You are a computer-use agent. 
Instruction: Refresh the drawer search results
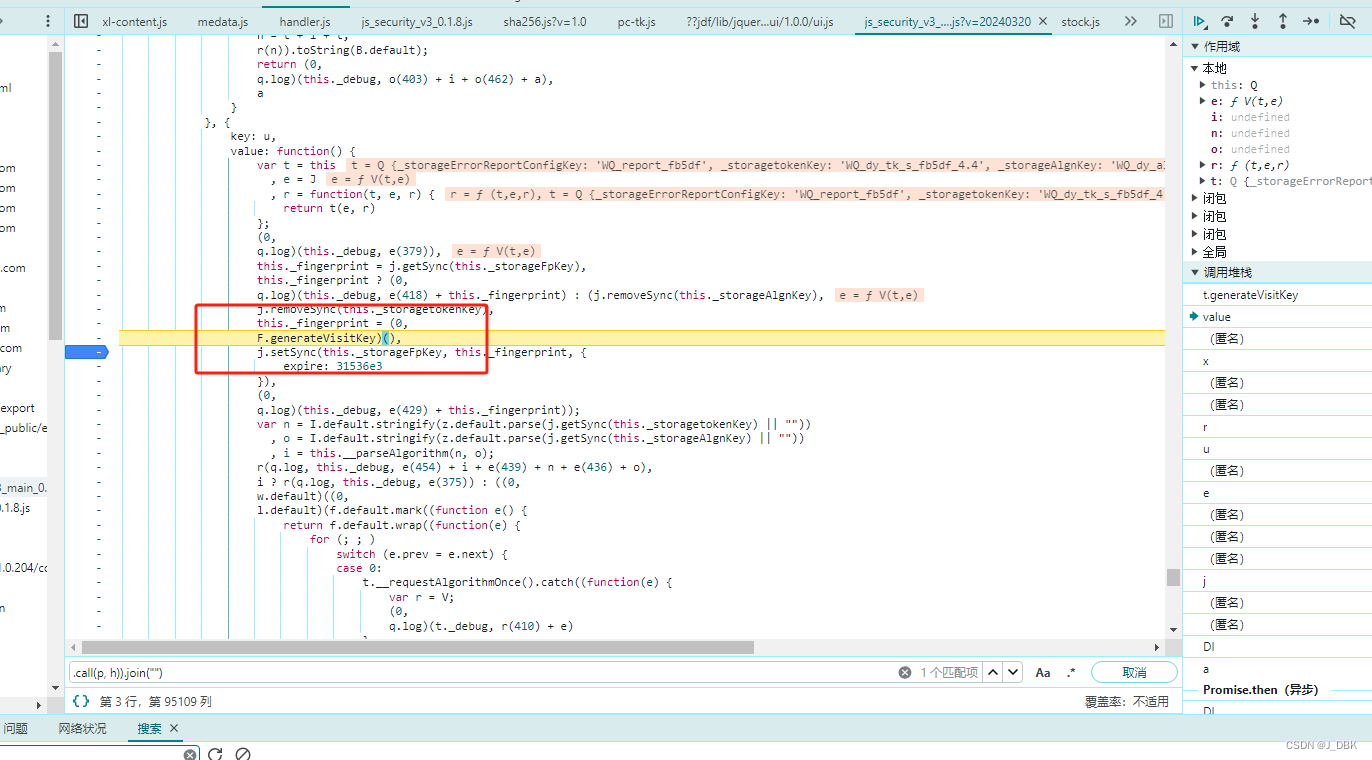pyautogui.click(x=215, y=753)
